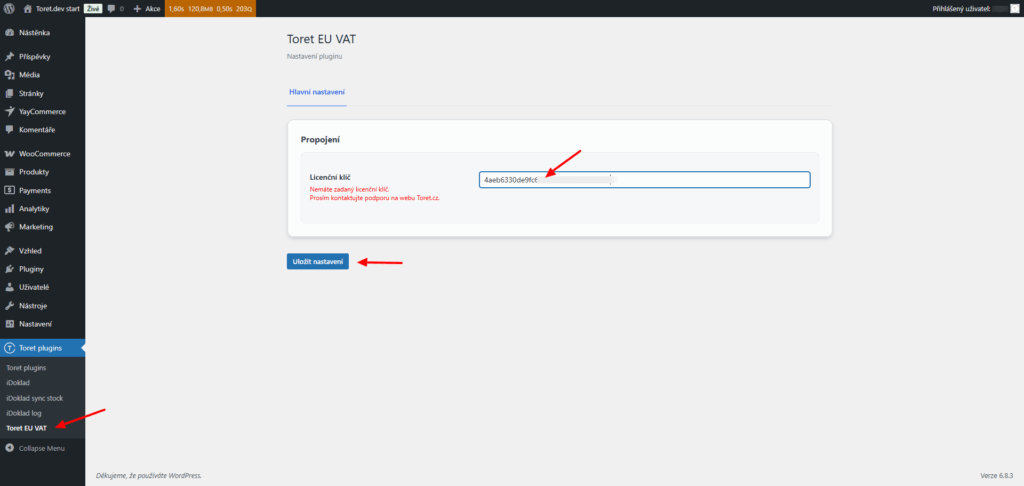This screenshot has height=486, width=1024.
Task: Click the Licenční klíč field label
Action: (330, 177)
